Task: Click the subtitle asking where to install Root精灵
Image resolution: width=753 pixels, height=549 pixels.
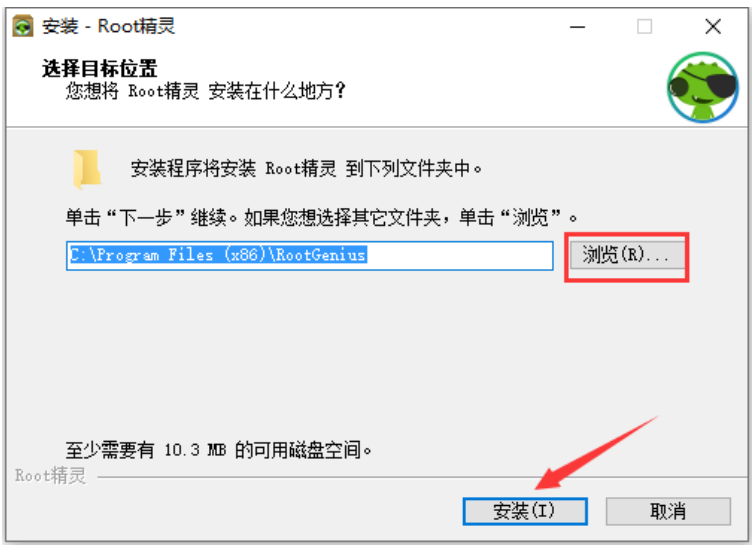Action: [205, 91]
